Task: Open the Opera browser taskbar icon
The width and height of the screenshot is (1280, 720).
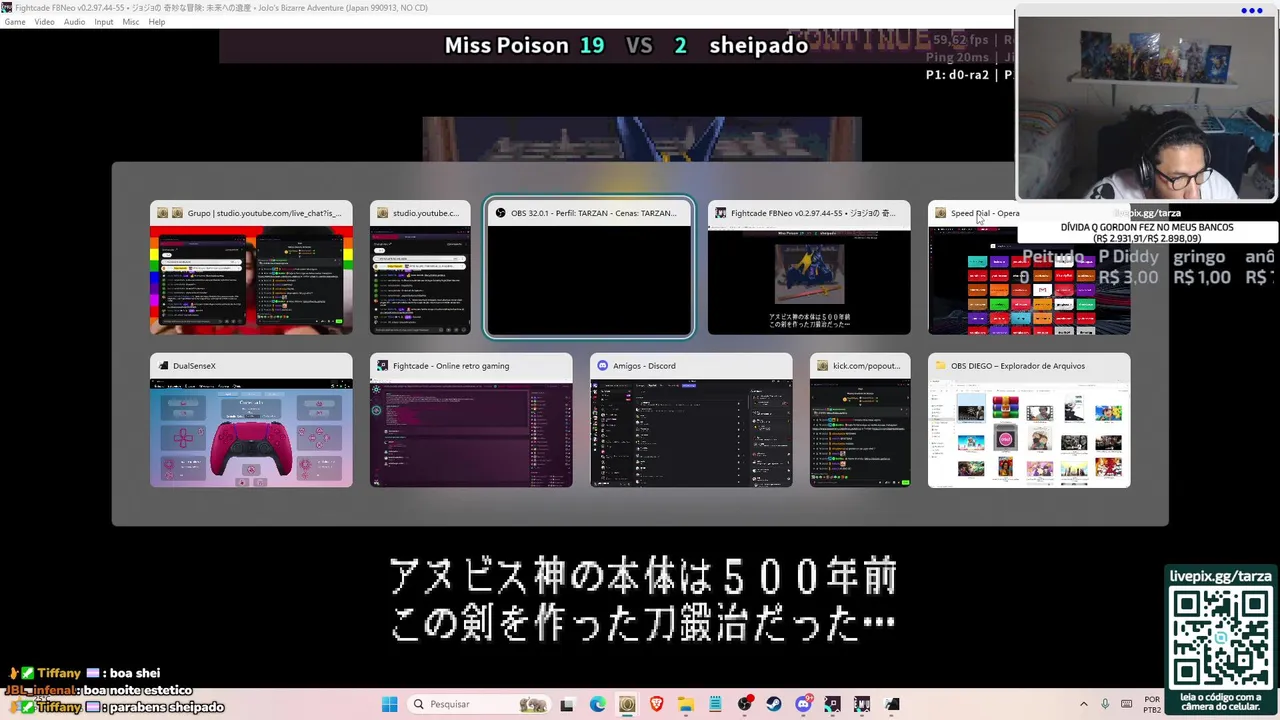Action: click(627, 704)
